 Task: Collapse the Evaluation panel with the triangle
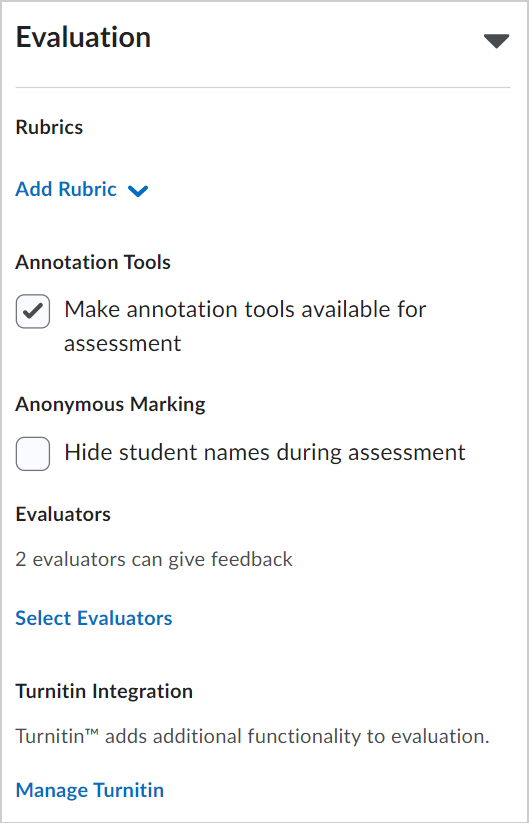(496, 41)
